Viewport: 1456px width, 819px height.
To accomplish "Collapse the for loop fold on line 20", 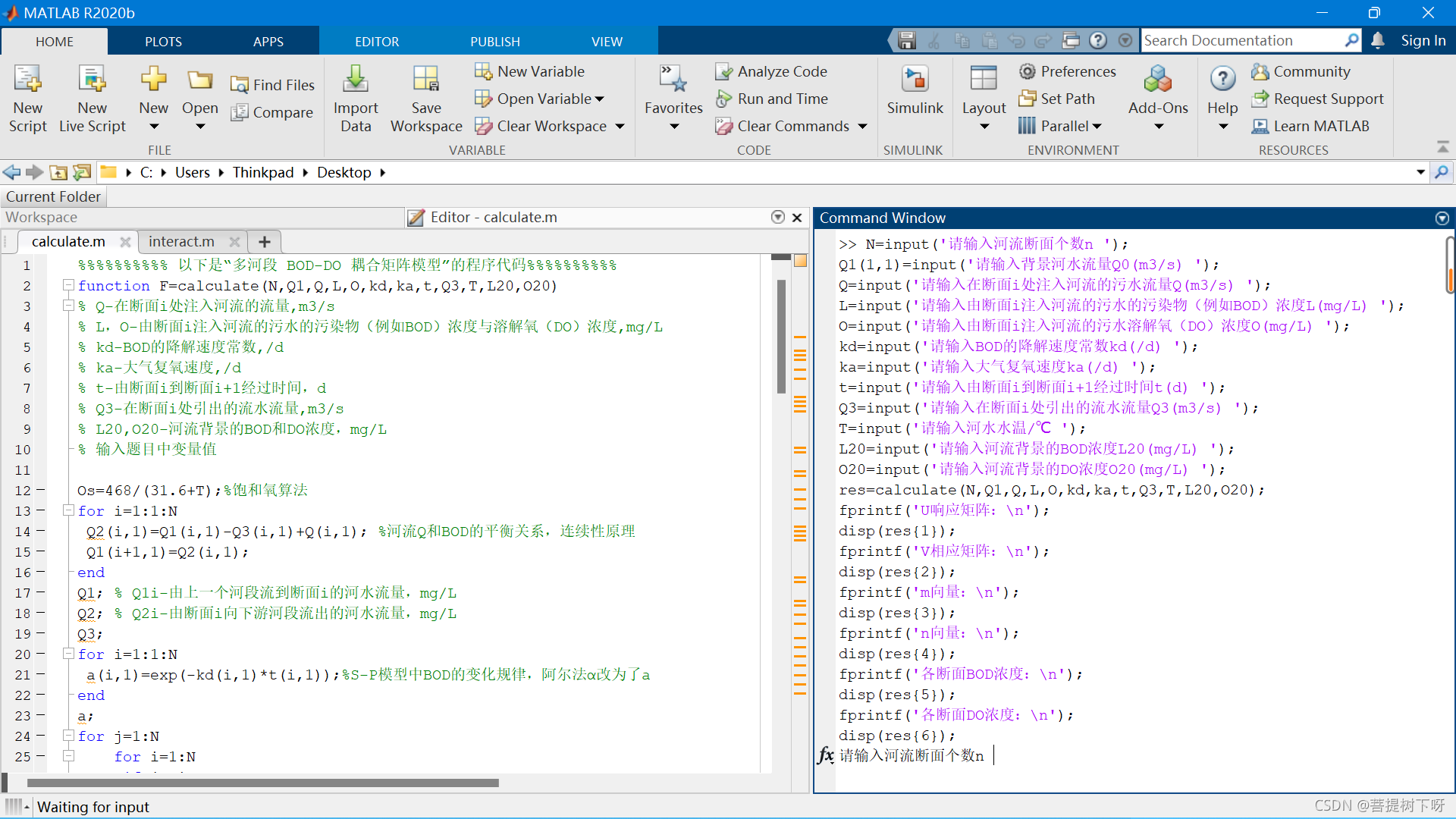I will coord(68,654).
